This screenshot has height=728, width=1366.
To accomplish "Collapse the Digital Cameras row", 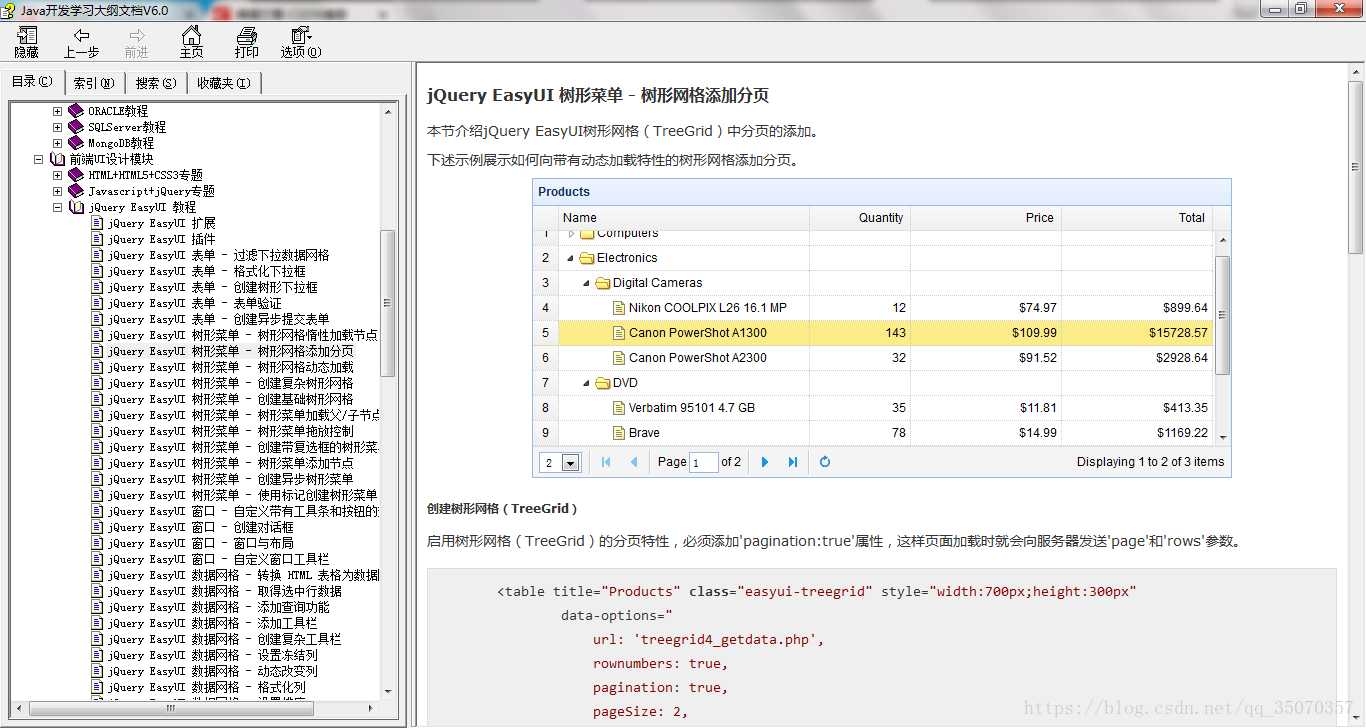I will [587, 283].
